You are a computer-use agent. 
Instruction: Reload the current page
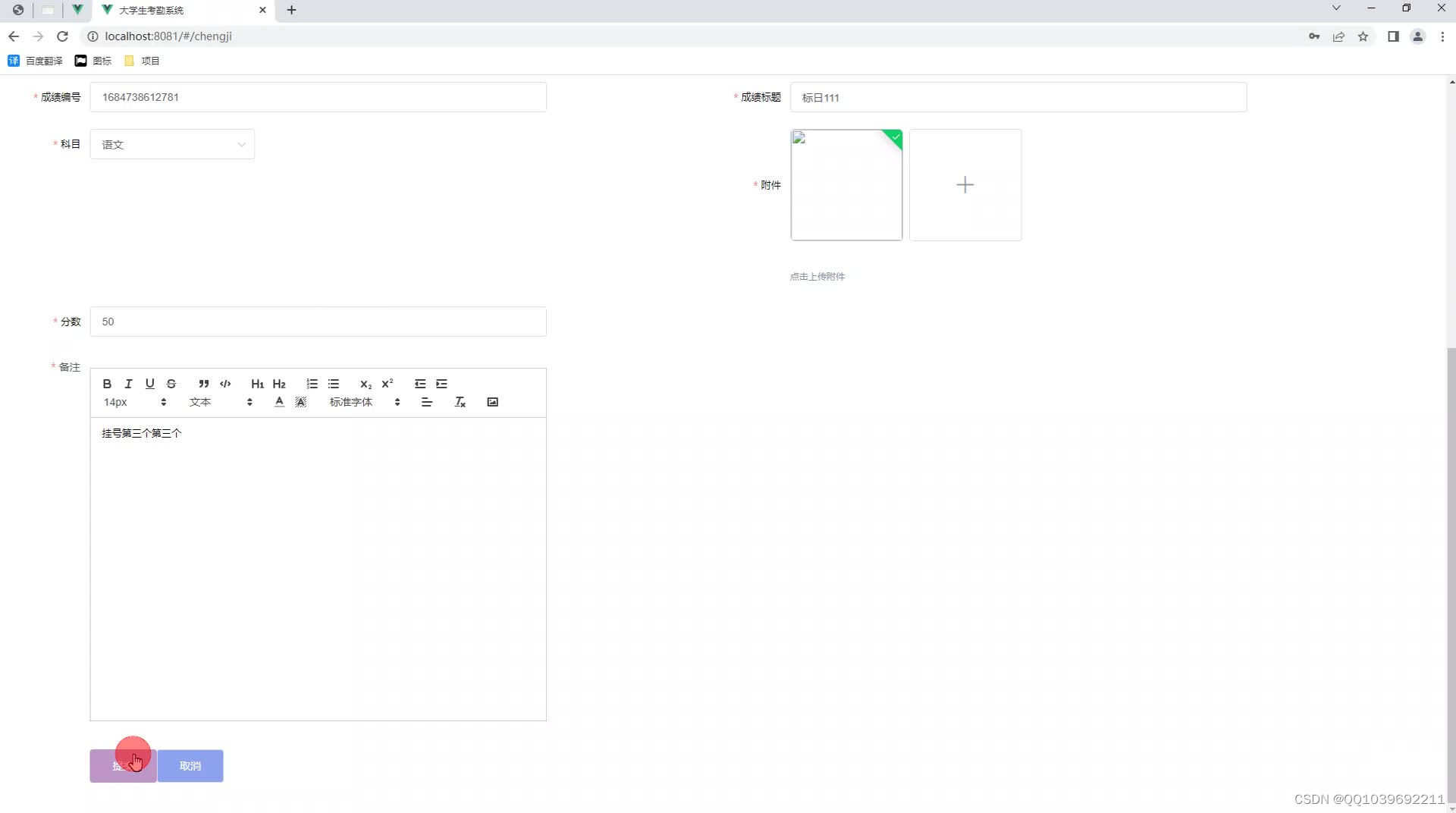tap(62, 36)
